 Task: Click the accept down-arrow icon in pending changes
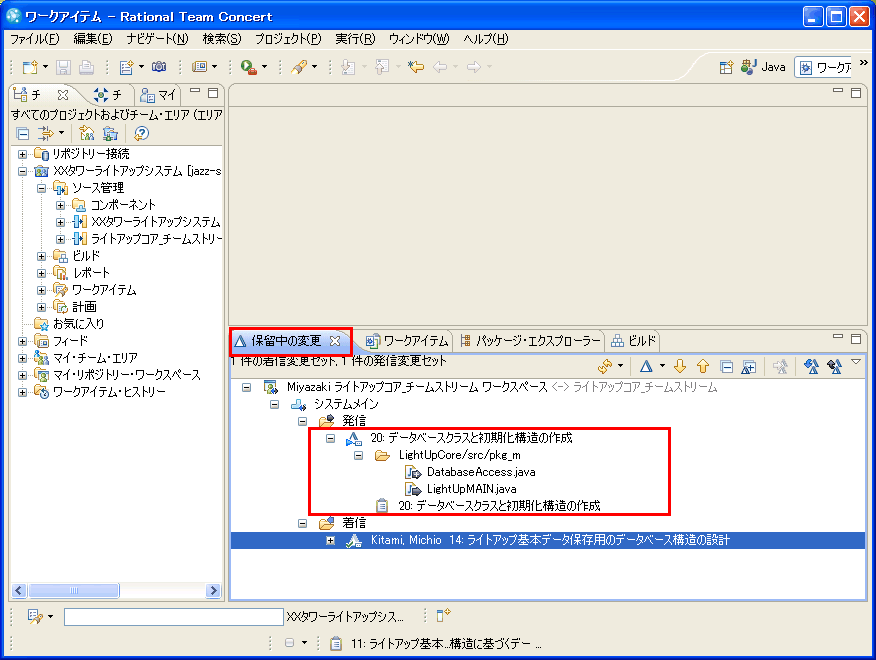[x=680, y=367]
